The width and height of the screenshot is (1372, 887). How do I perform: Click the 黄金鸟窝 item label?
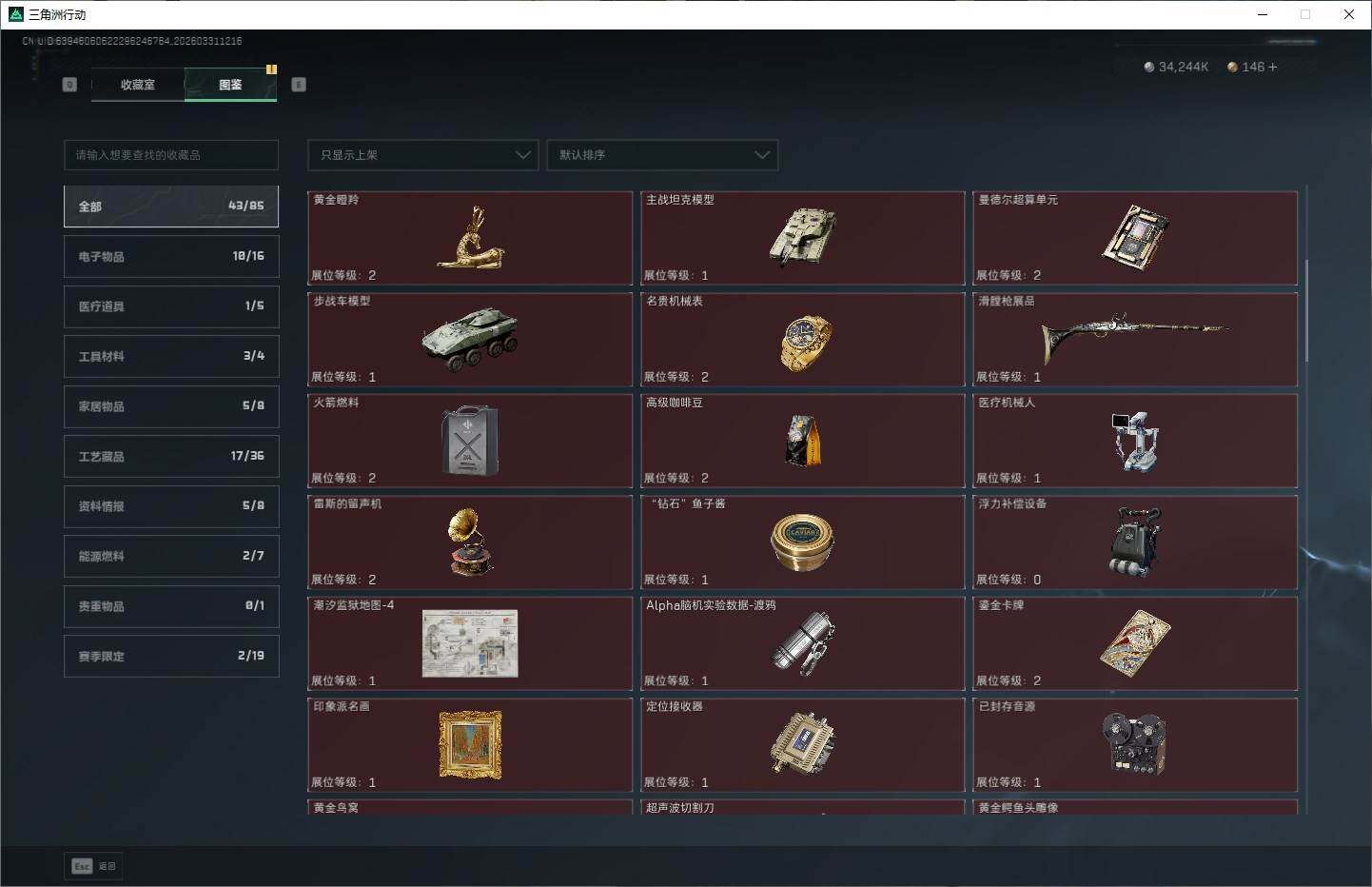coord(336,808)
